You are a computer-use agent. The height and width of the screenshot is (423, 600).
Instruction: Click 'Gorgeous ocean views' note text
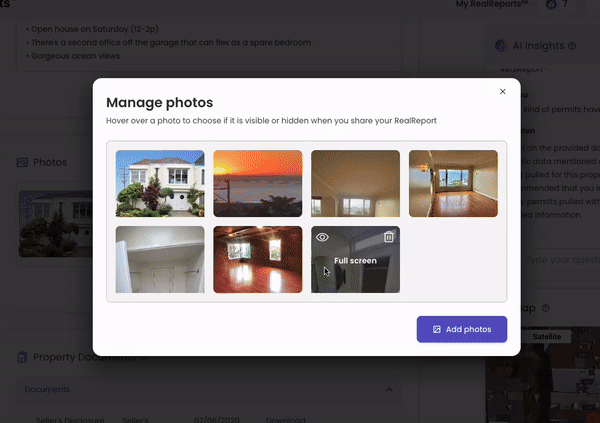(x=75, y=56)
